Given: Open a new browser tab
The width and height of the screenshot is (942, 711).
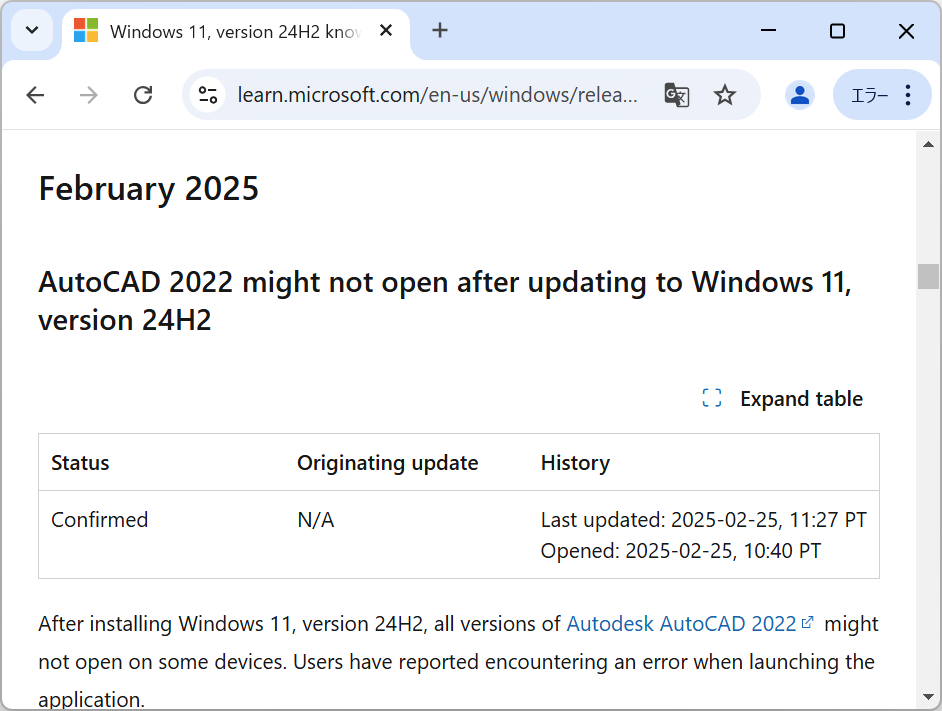Looking at the screenshot, I should (x=440, y=30).
